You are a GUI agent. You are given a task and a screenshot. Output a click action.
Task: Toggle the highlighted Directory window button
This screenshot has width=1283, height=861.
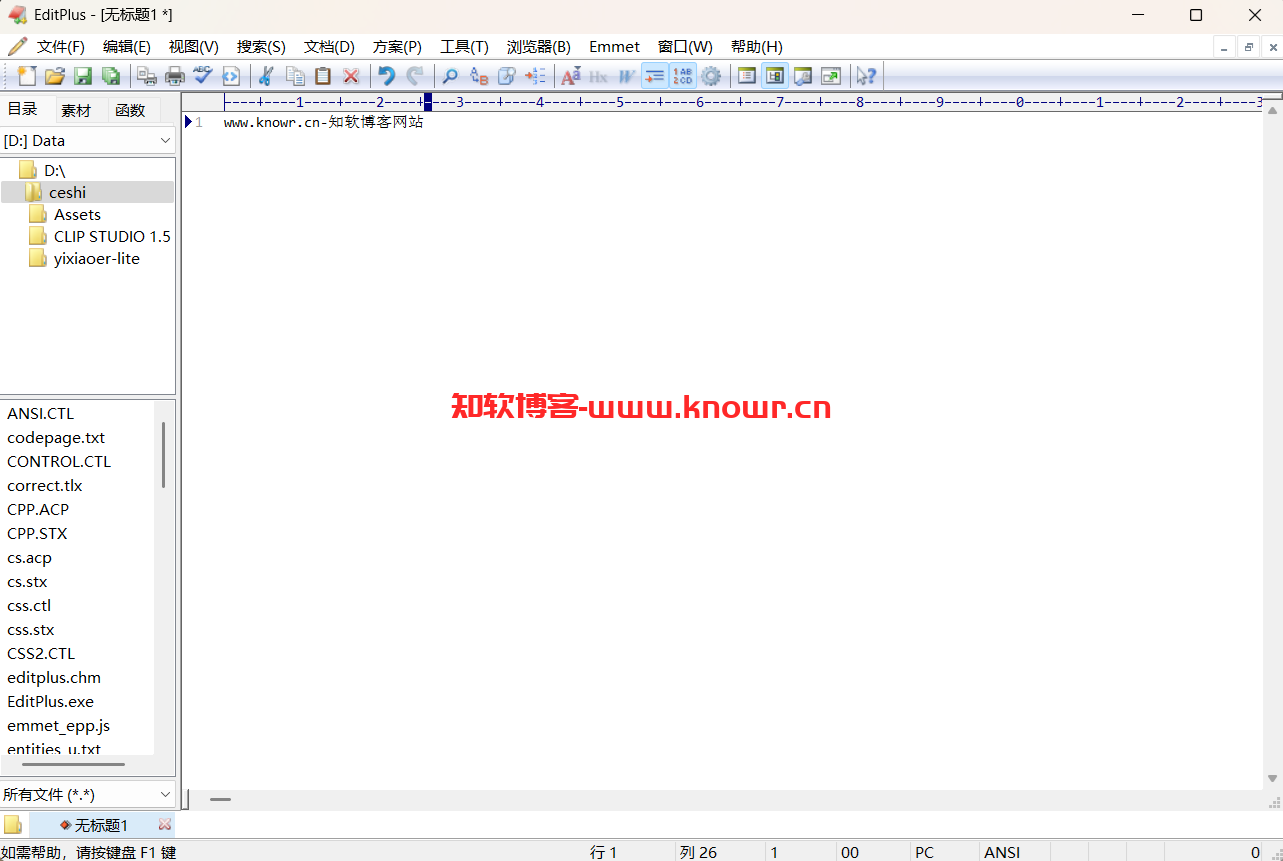tap(775, 76)
